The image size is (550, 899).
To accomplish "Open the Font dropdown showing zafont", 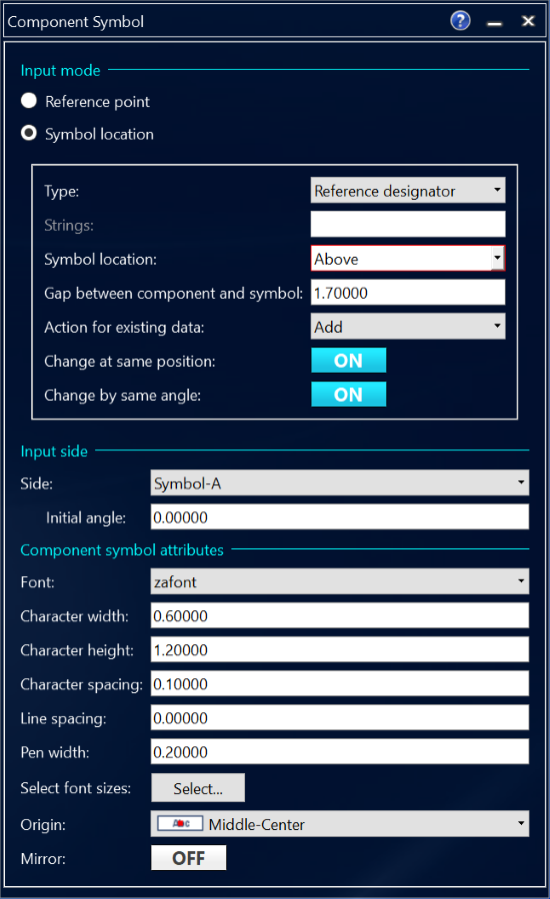I will [x=340, y=581].
